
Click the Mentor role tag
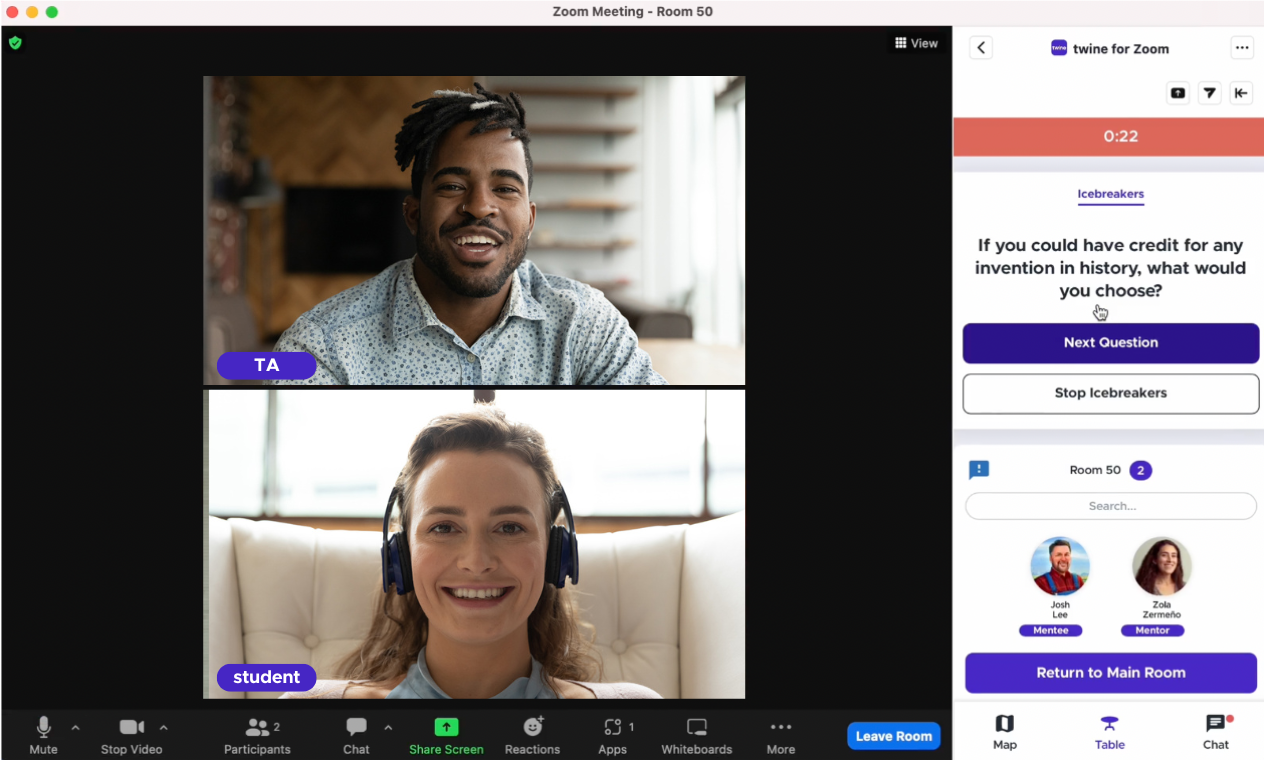(x=1153, y=631)
